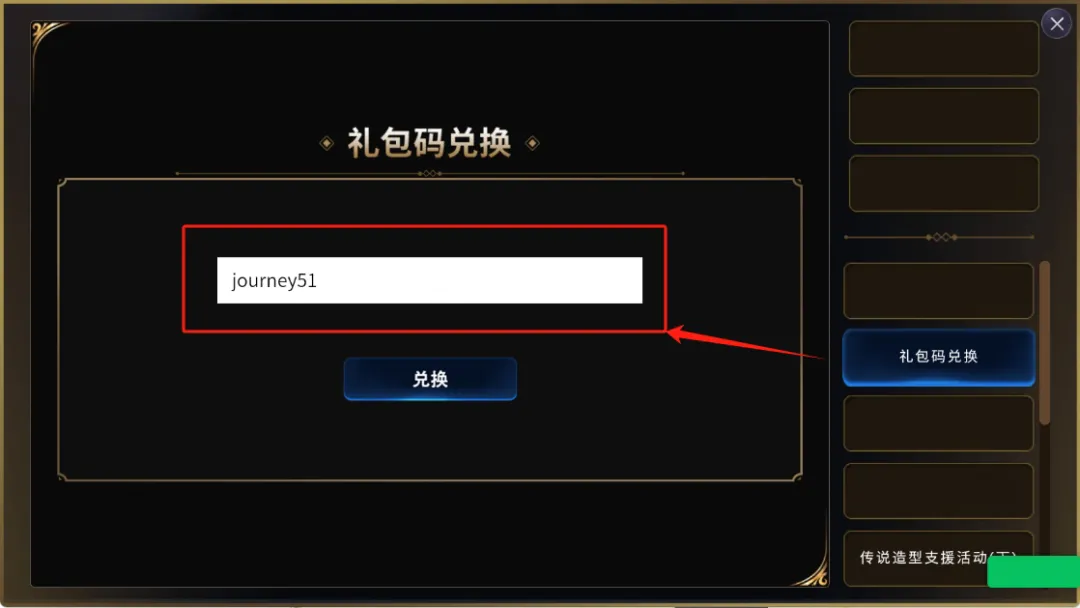The height and width of the screenshot is (608, 1080).
Task: Open the 传说造型支援活动 sidebar tab
Action: tap(938, 558)
